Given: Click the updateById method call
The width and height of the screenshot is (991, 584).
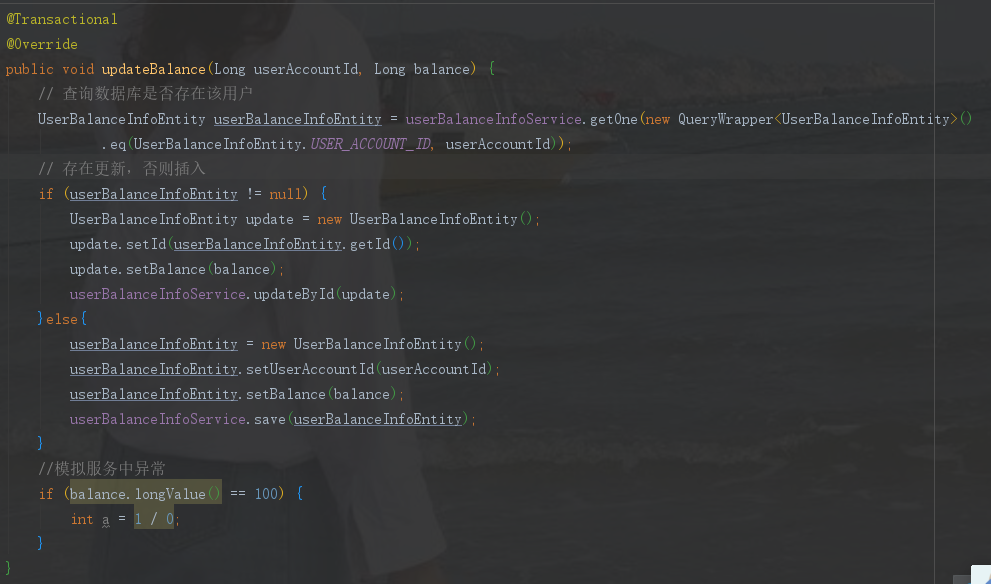Looking at the screenshot, I should tap(293, 295).
